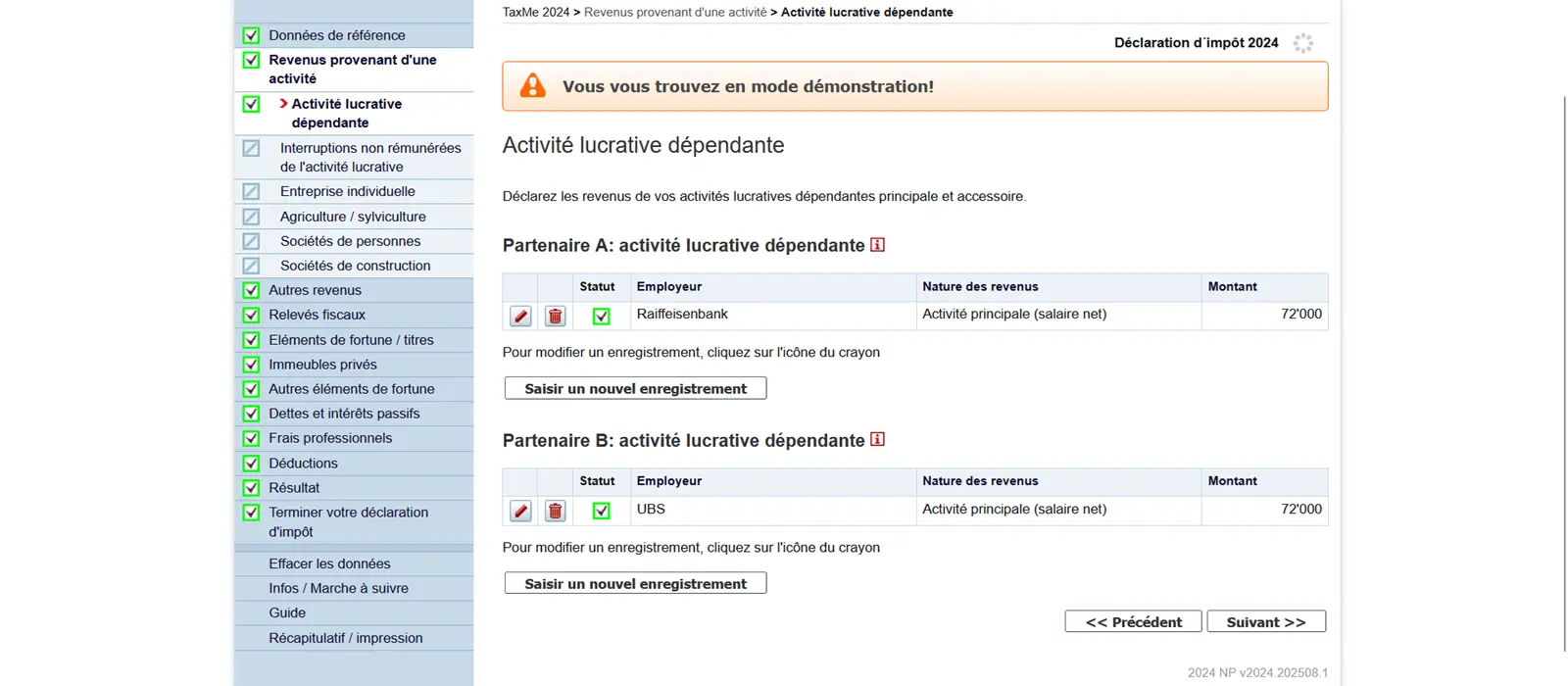Open Récapitulatif / impression link
1568x686 pixels.
pyautogui.click(x=346, y=638)
